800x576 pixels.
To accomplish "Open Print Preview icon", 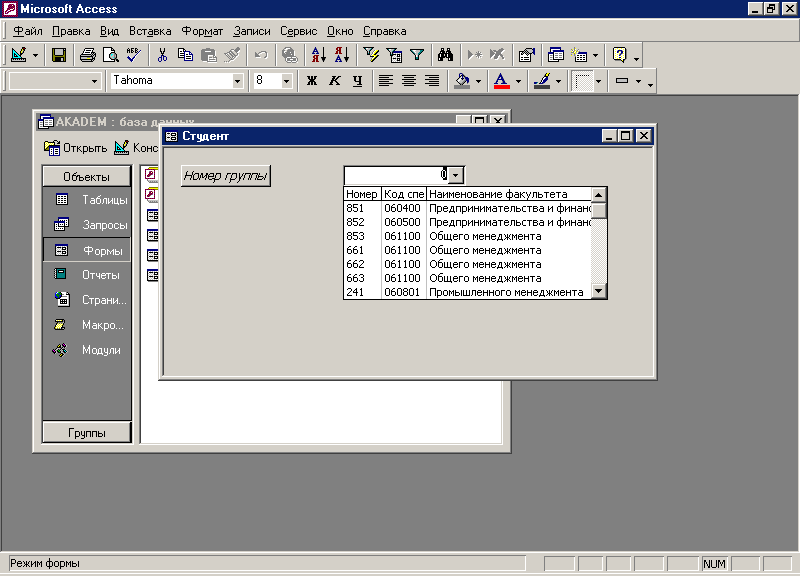I will [x=111, y=55].
